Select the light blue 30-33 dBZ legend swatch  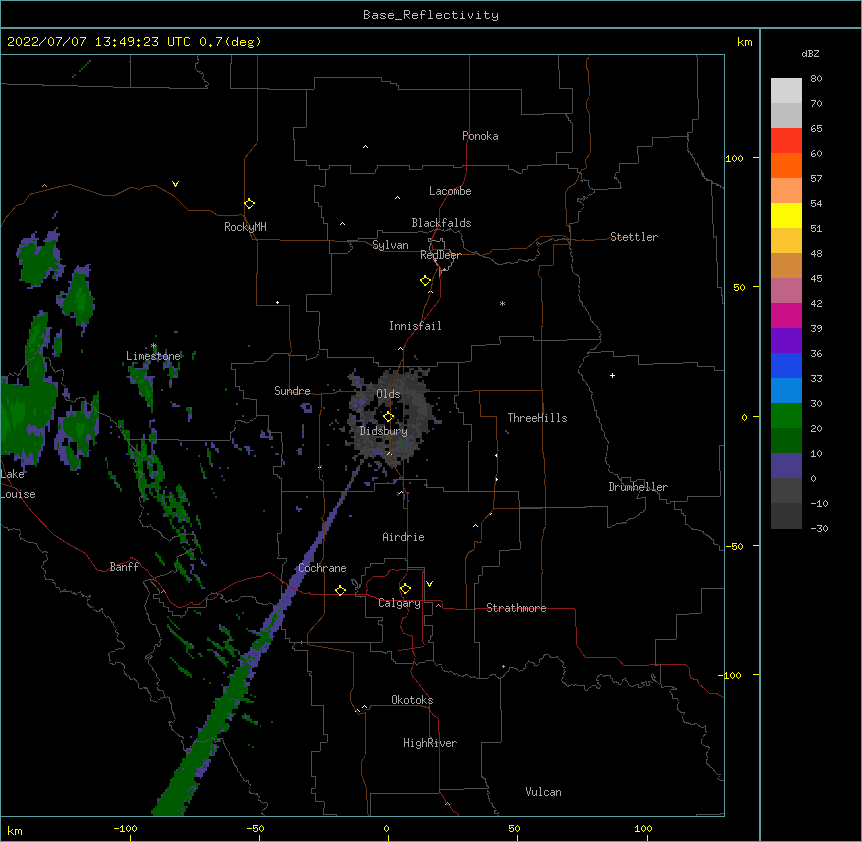786,391
